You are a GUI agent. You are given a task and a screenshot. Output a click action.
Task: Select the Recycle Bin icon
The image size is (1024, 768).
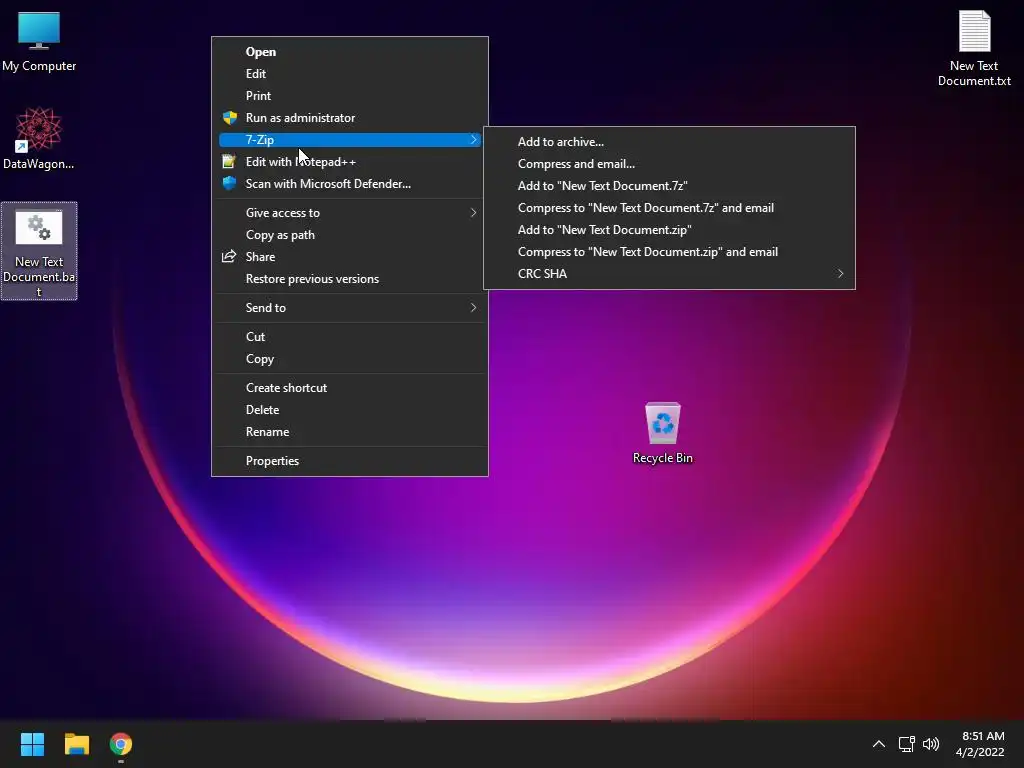662,434
